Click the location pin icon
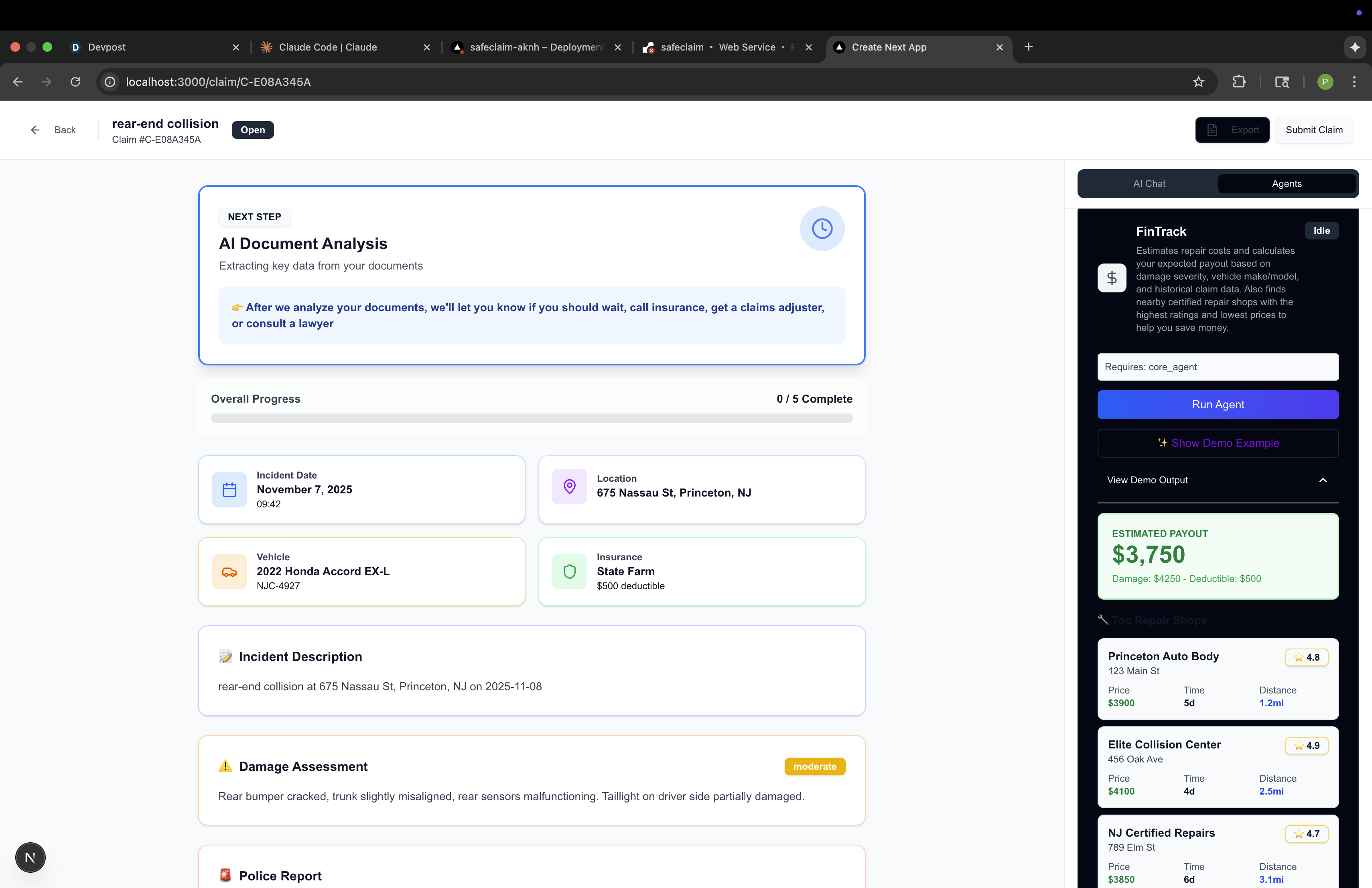The image size is (1372, 888). (x=569, y=487)
